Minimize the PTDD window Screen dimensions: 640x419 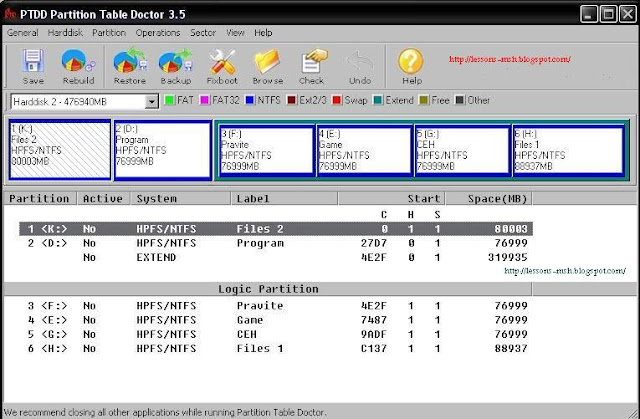coord(588,14)
